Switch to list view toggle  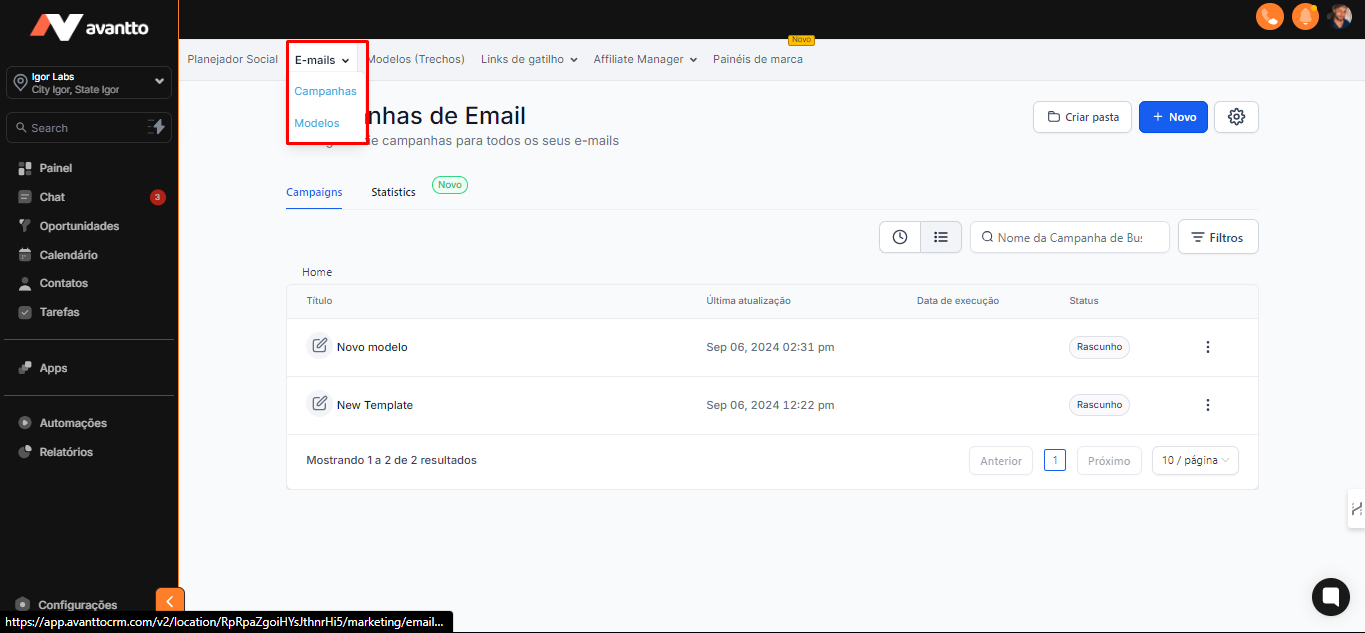(941, 237)
